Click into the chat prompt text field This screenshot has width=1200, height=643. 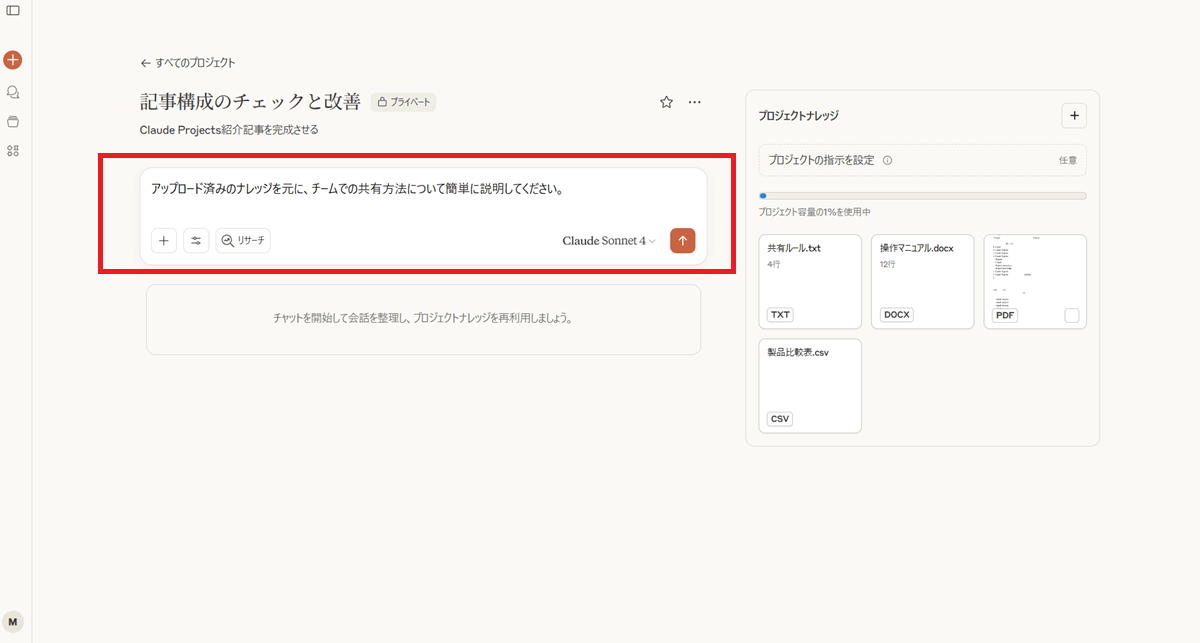point(423,189)
